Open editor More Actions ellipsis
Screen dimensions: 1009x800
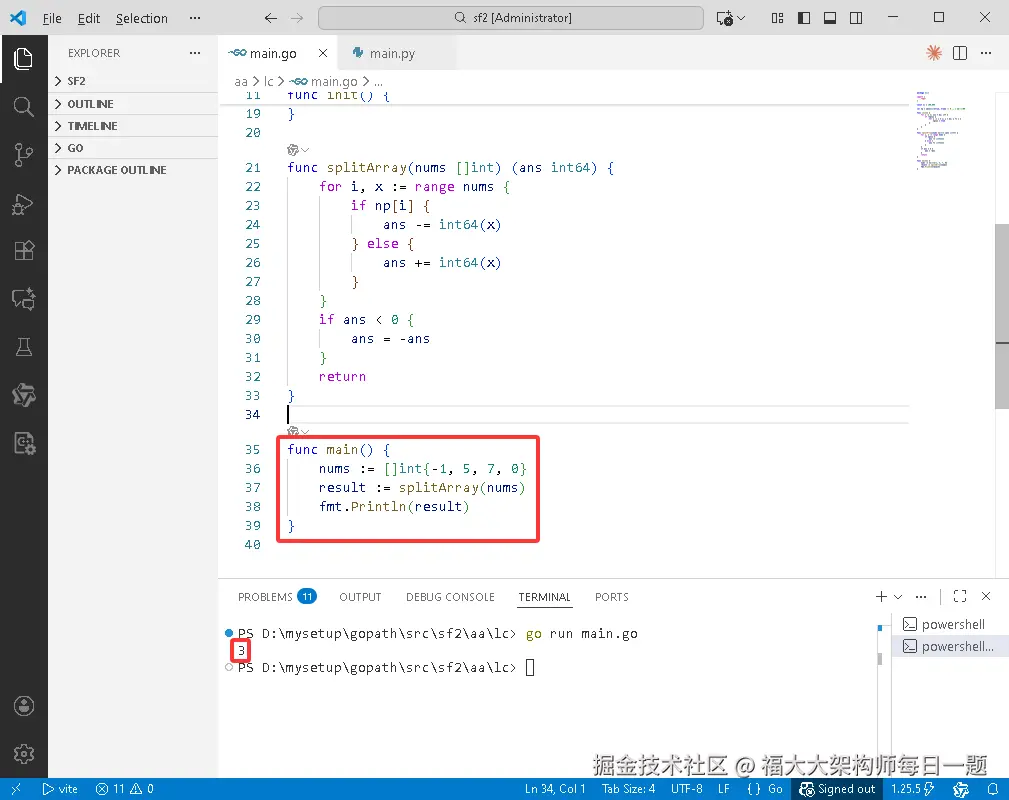tap(986, 53)
